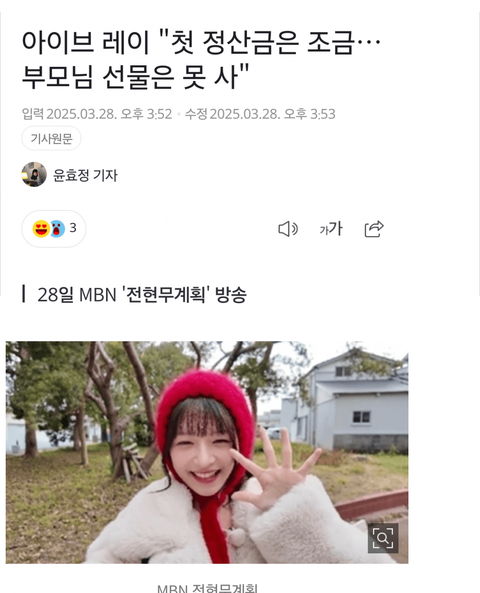Visit 윤효정 기자 reporter page

(85, 175)
